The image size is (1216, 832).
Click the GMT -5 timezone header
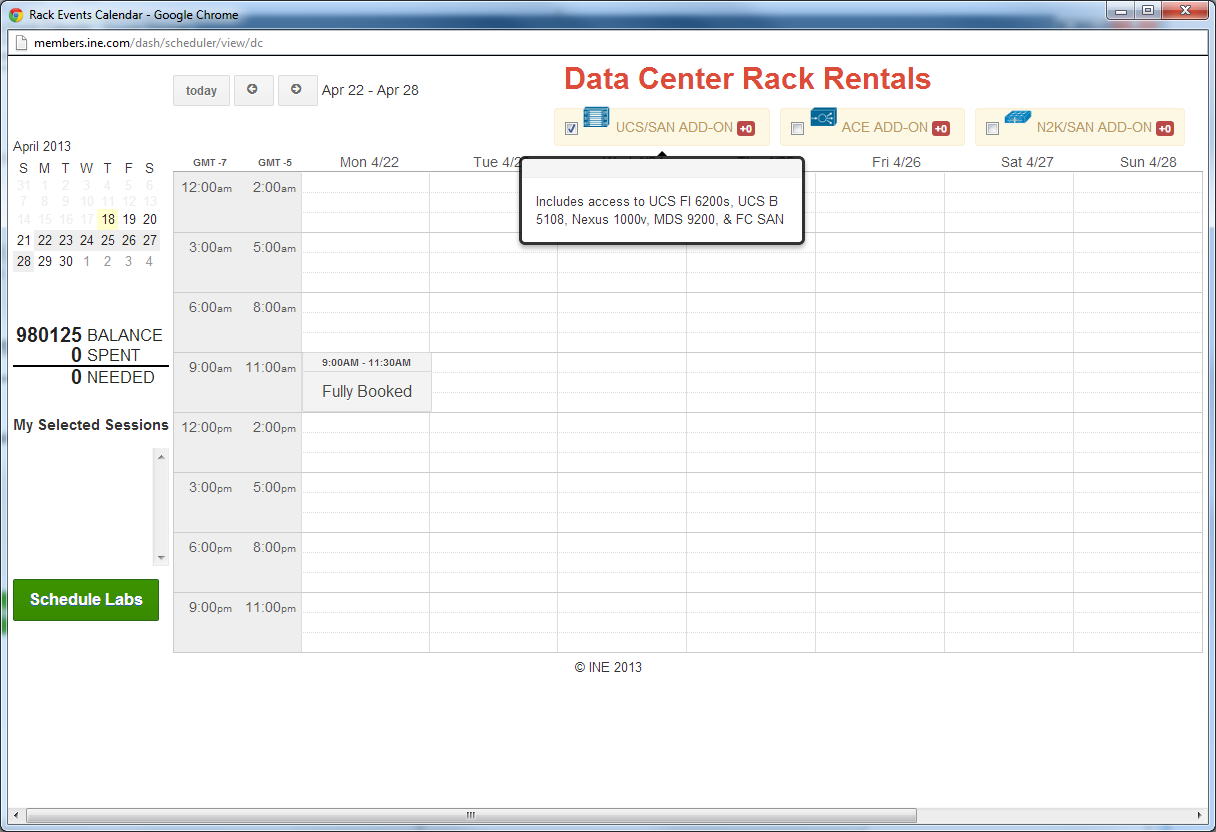[x=275, y=162]
